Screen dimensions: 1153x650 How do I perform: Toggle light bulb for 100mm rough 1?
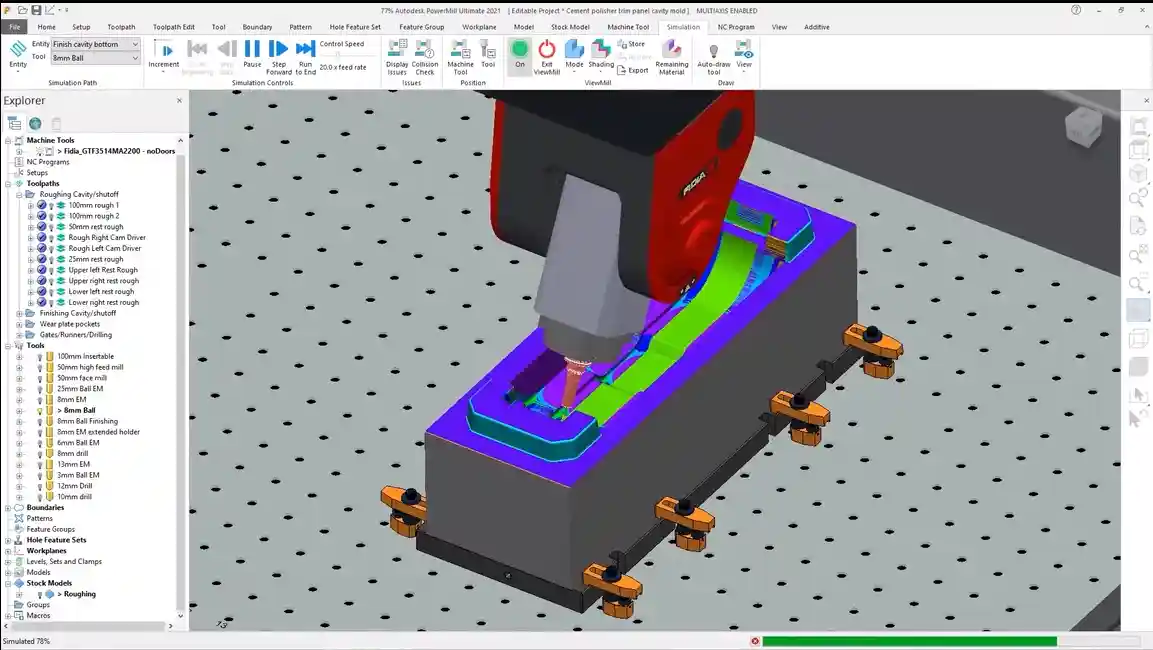(x=52, y=205)
